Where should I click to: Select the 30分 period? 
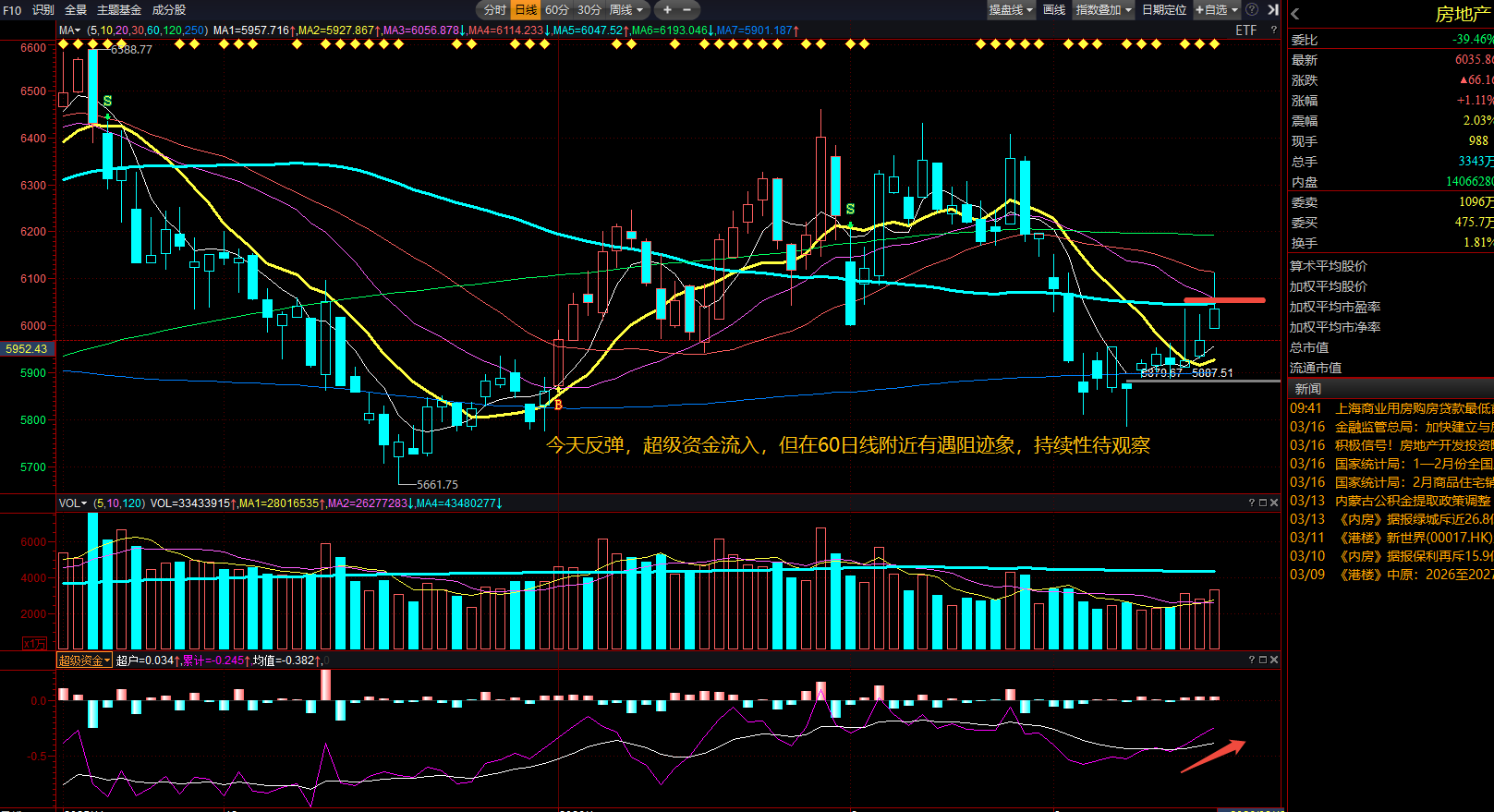pos(589,10)
